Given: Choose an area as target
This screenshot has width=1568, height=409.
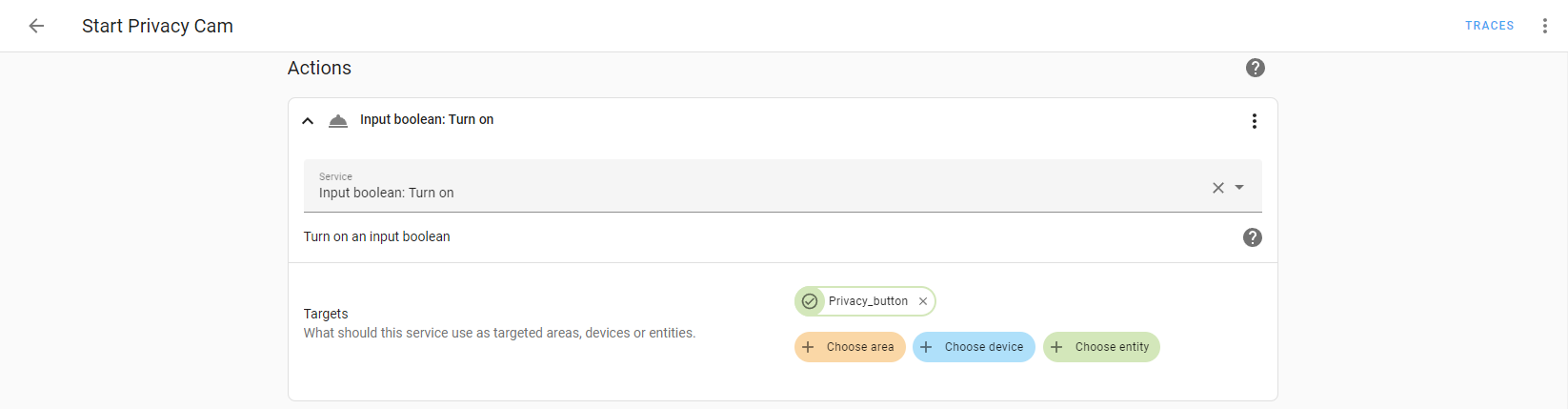Looking at the screenshot, I should tap(850, 347).
